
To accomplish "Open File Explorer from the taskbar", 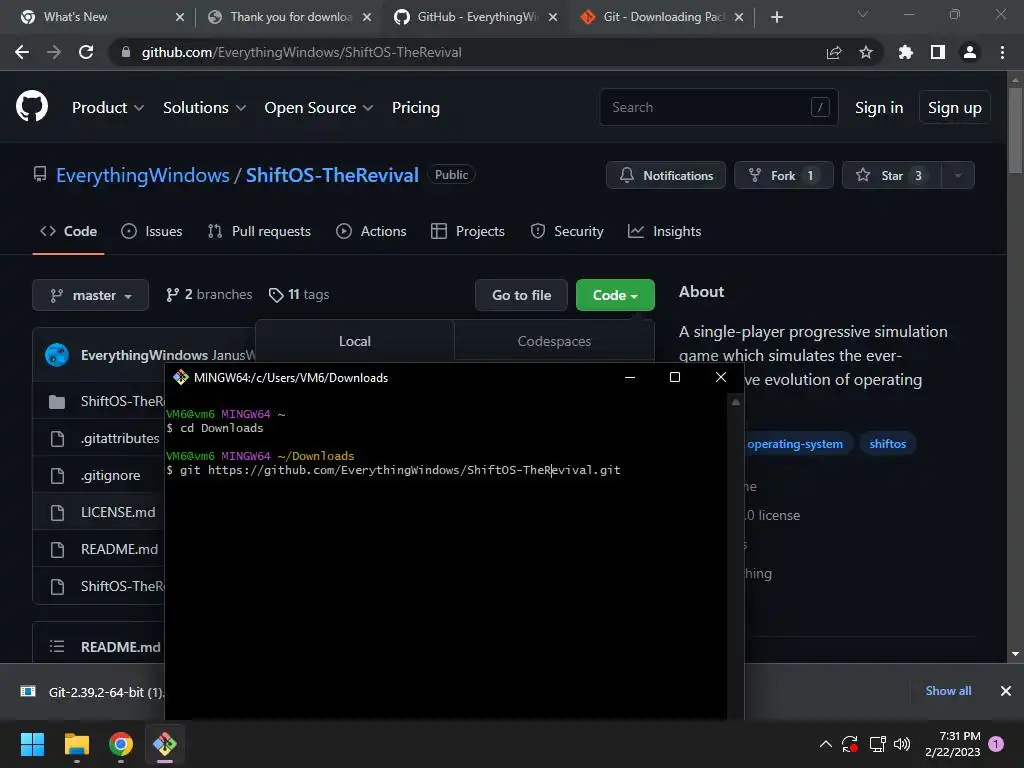I will pos(76,744).
